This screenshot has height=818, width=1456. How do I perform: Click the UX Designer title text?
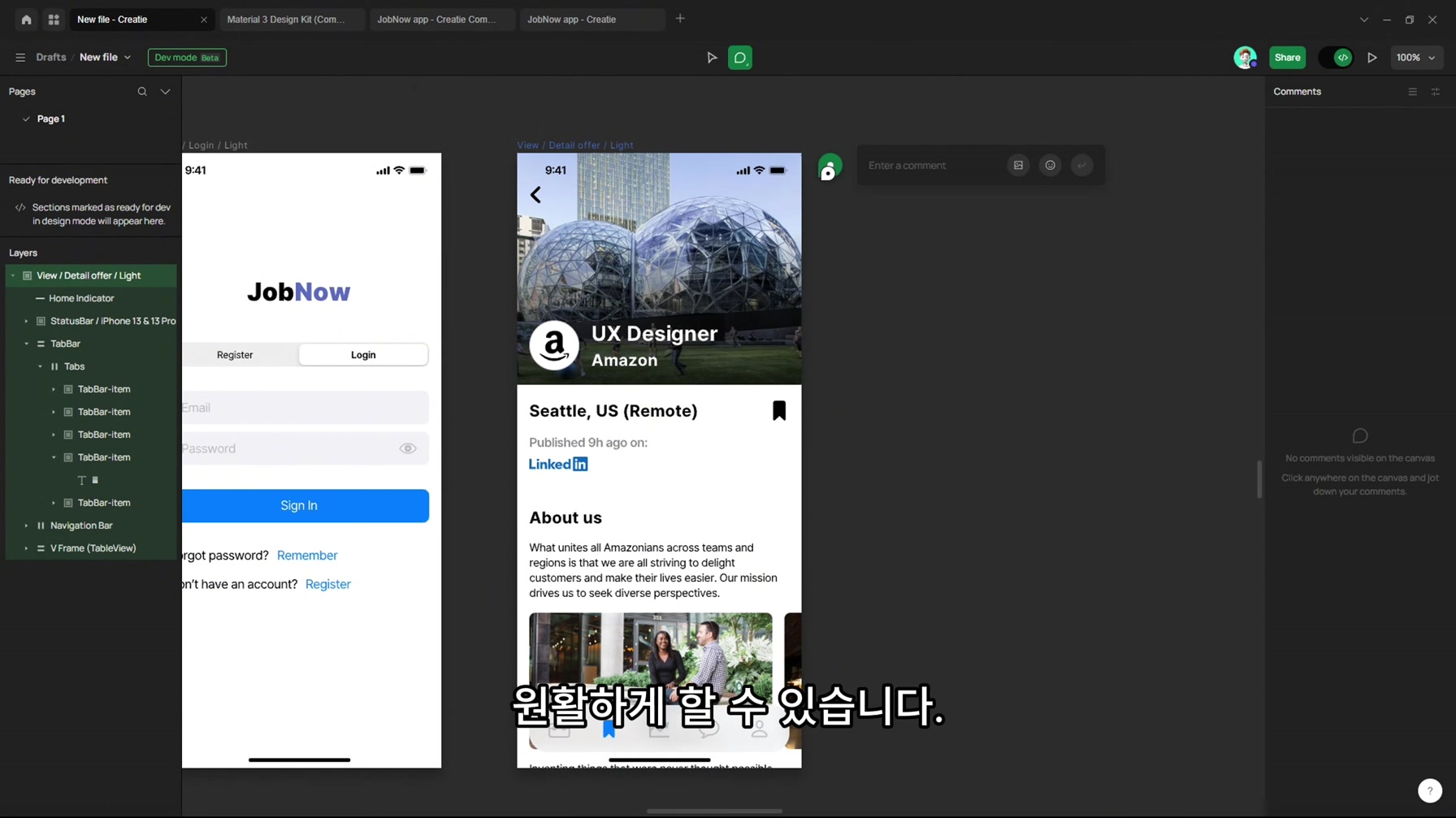pos(655,334)
